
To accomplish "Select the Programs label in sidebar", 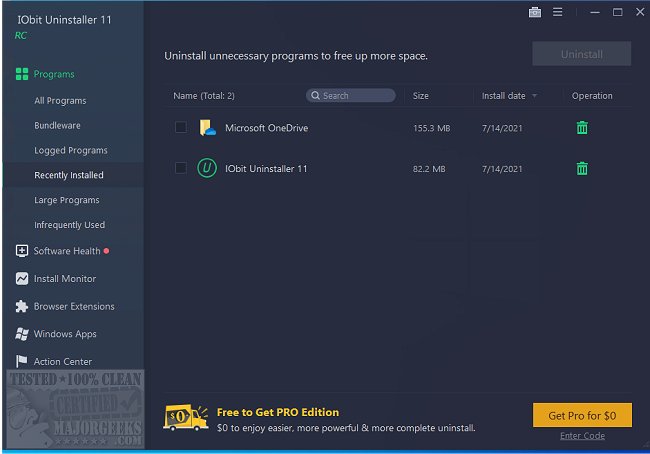I will 54,74.
